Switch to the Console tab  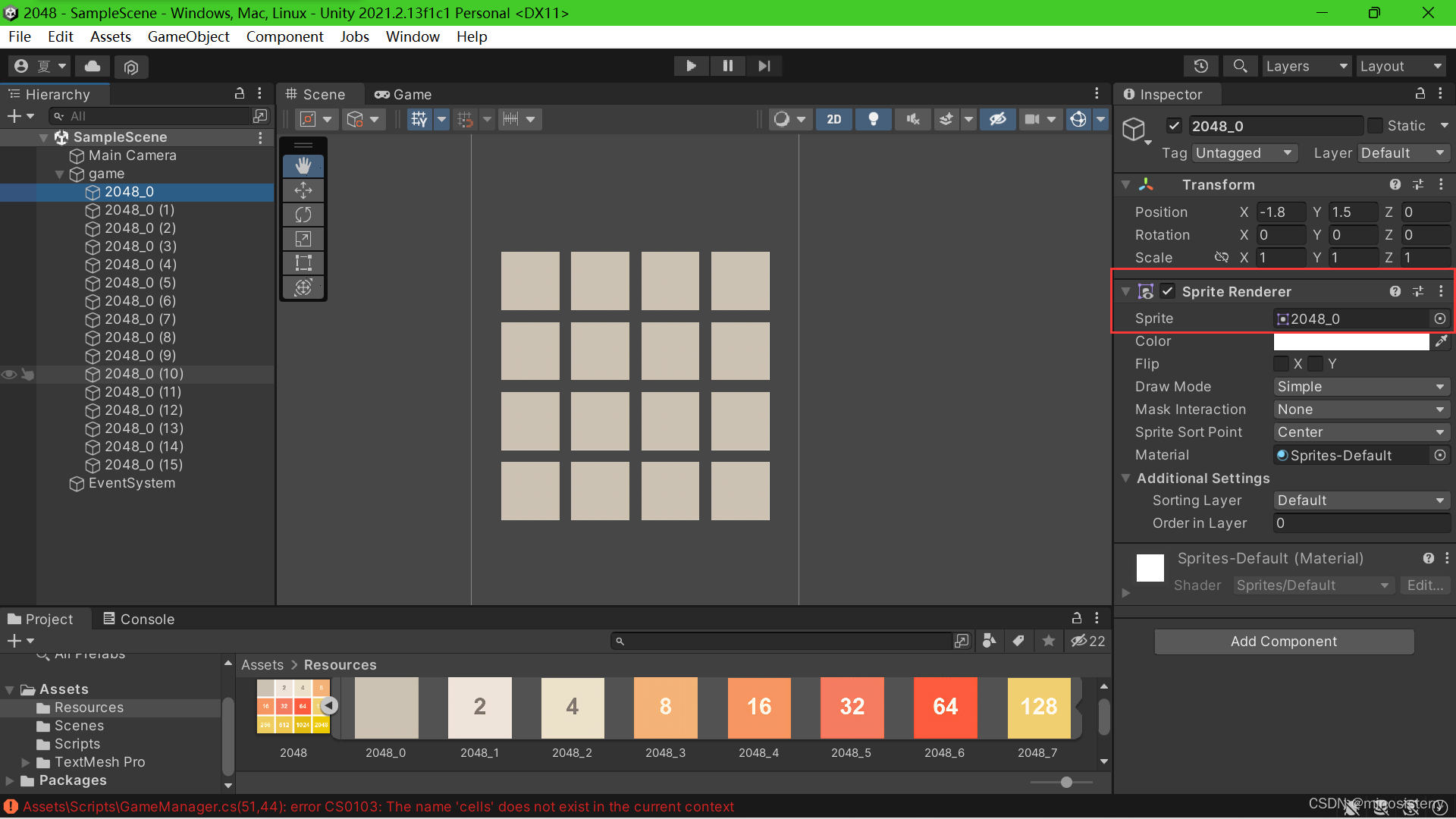139,619
